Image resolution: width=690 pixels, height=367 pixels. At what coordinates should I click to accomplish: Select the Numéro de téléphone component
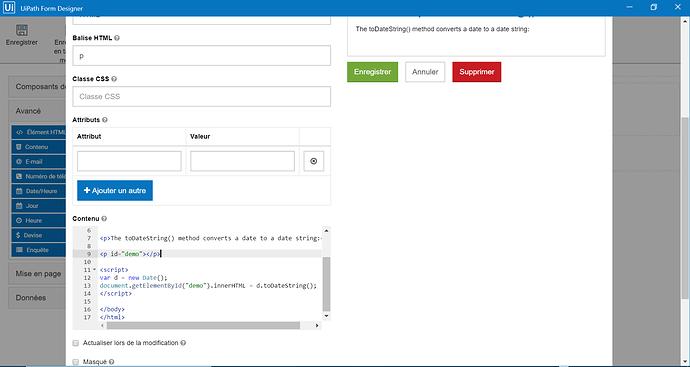pos(39,176)
